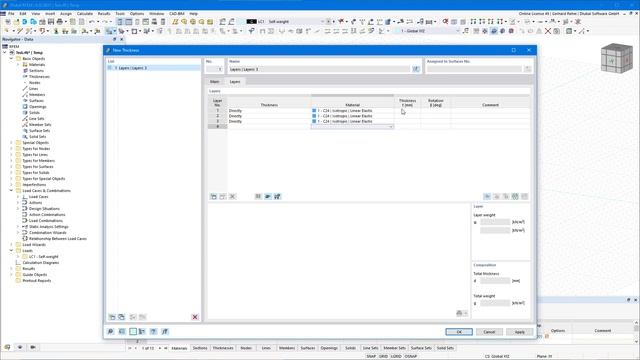This screenshot has width=640, height=360.
Task: Click the delete row icon below the layers table
Action: [232, 196]
